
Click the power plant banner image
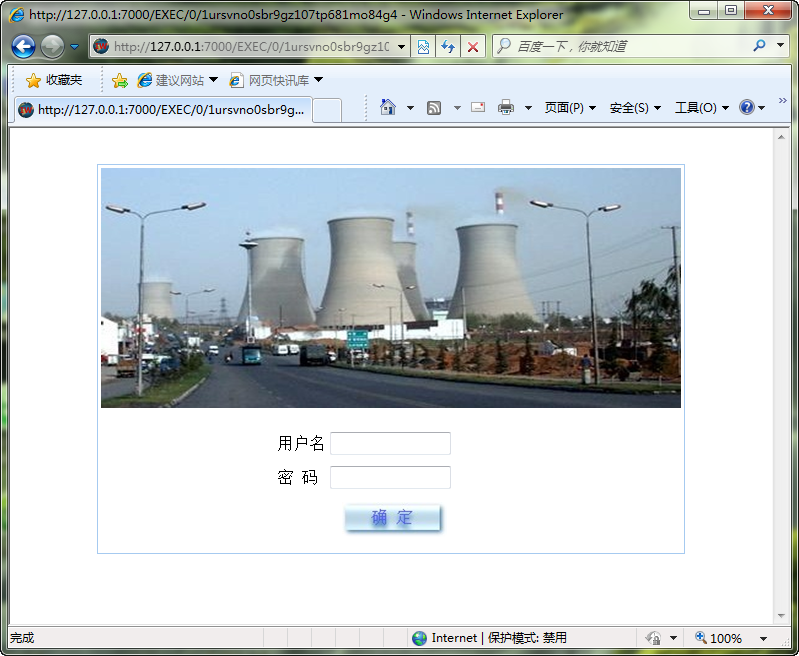[x=391, y=288]
